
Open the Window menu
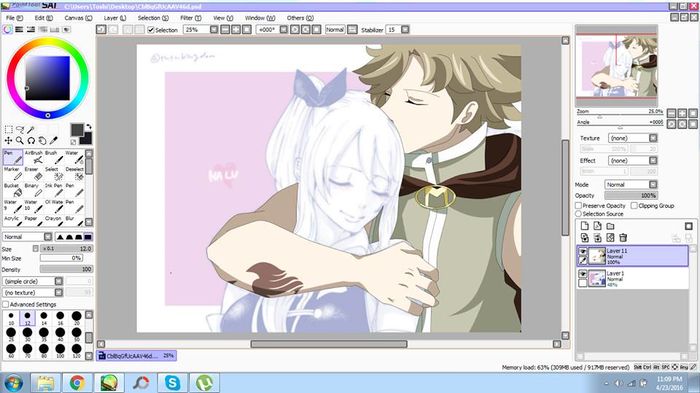click(260, 18)
